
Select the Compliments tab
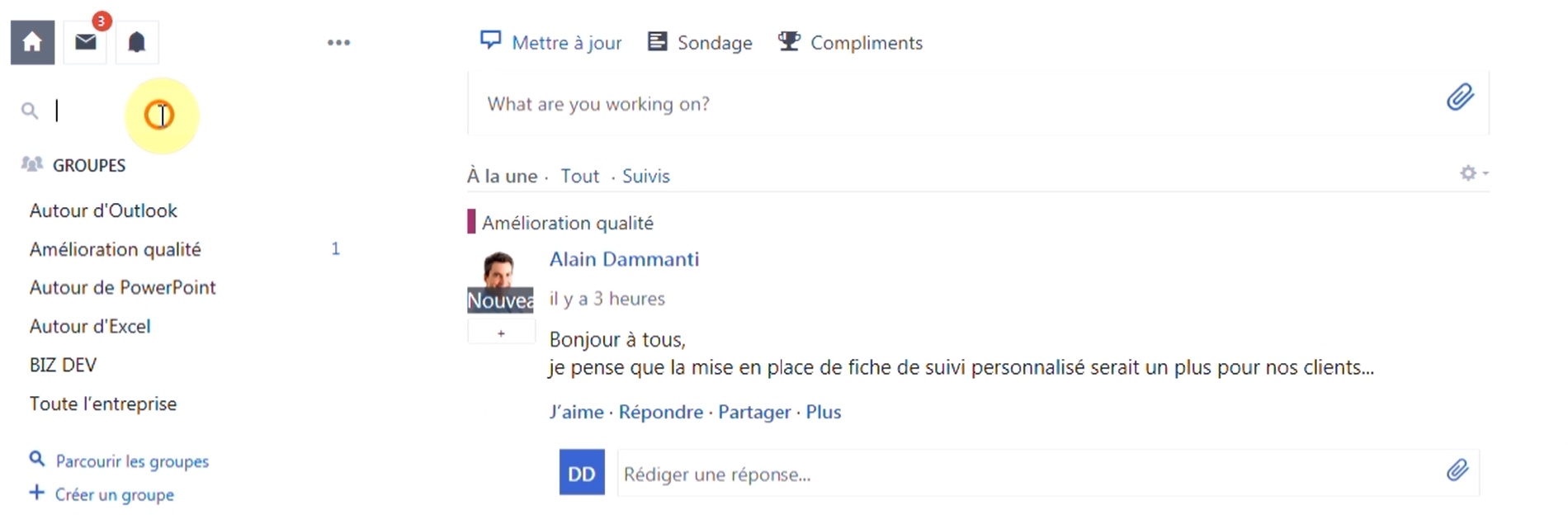click(850, 42)
